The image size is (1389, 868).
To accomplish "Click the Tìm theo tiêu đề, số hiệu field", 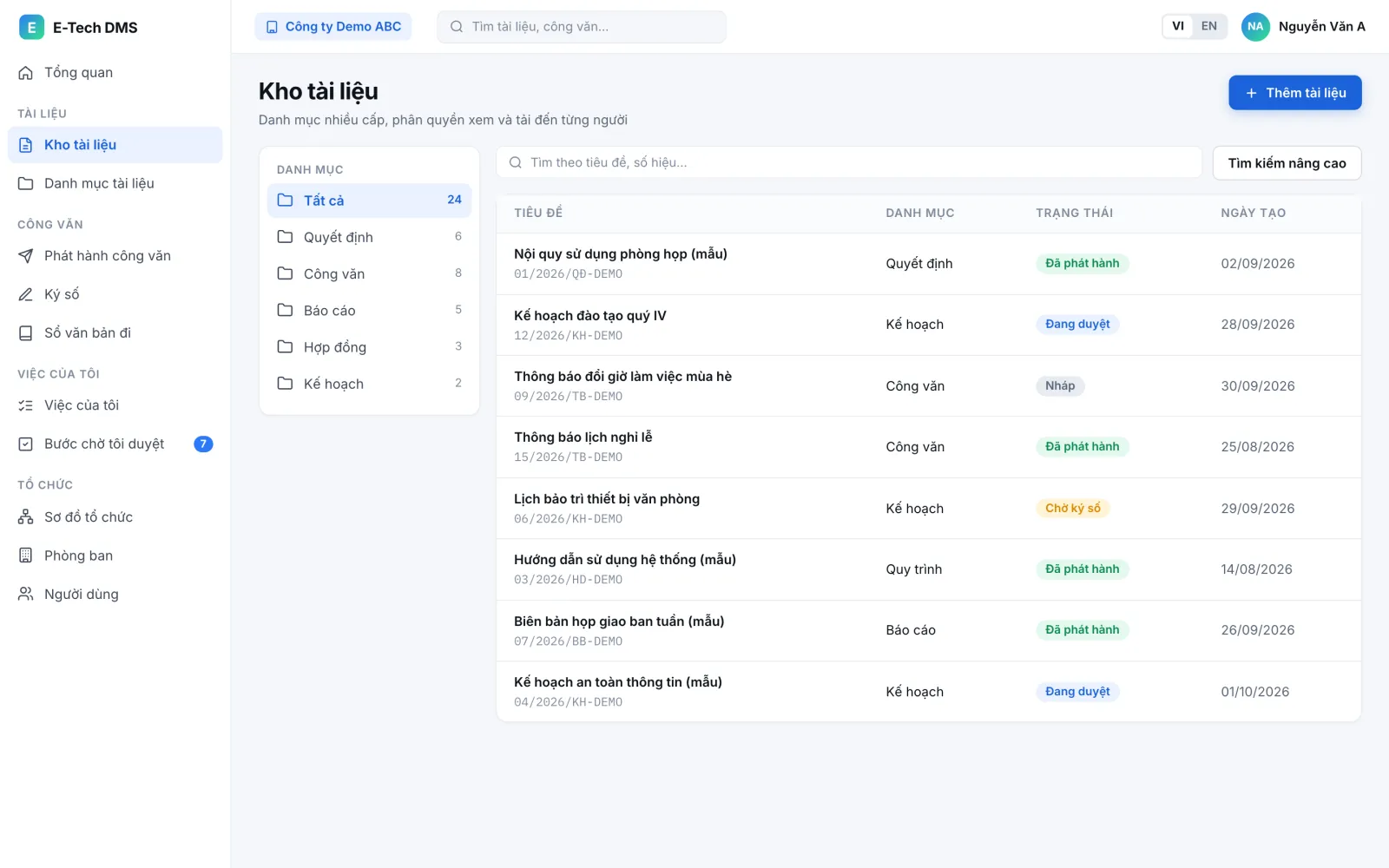I will point(849,162).
